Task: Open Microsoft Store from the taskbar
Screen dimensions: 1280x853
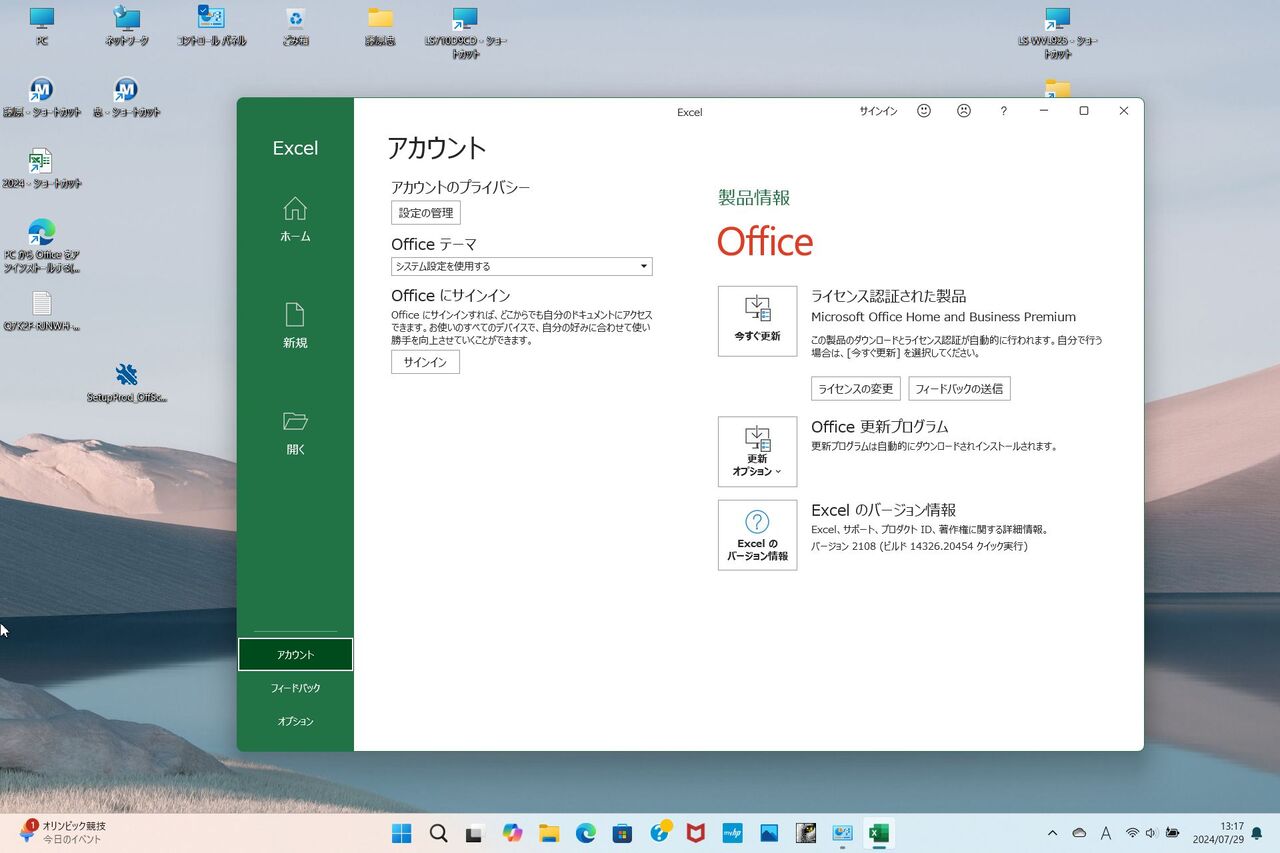Action: (622, 833)
